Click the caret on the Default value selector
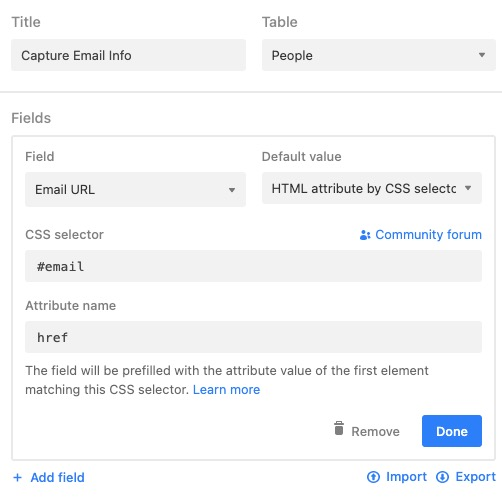This screenshot has height=498, width=502. (x=468, y=188)
